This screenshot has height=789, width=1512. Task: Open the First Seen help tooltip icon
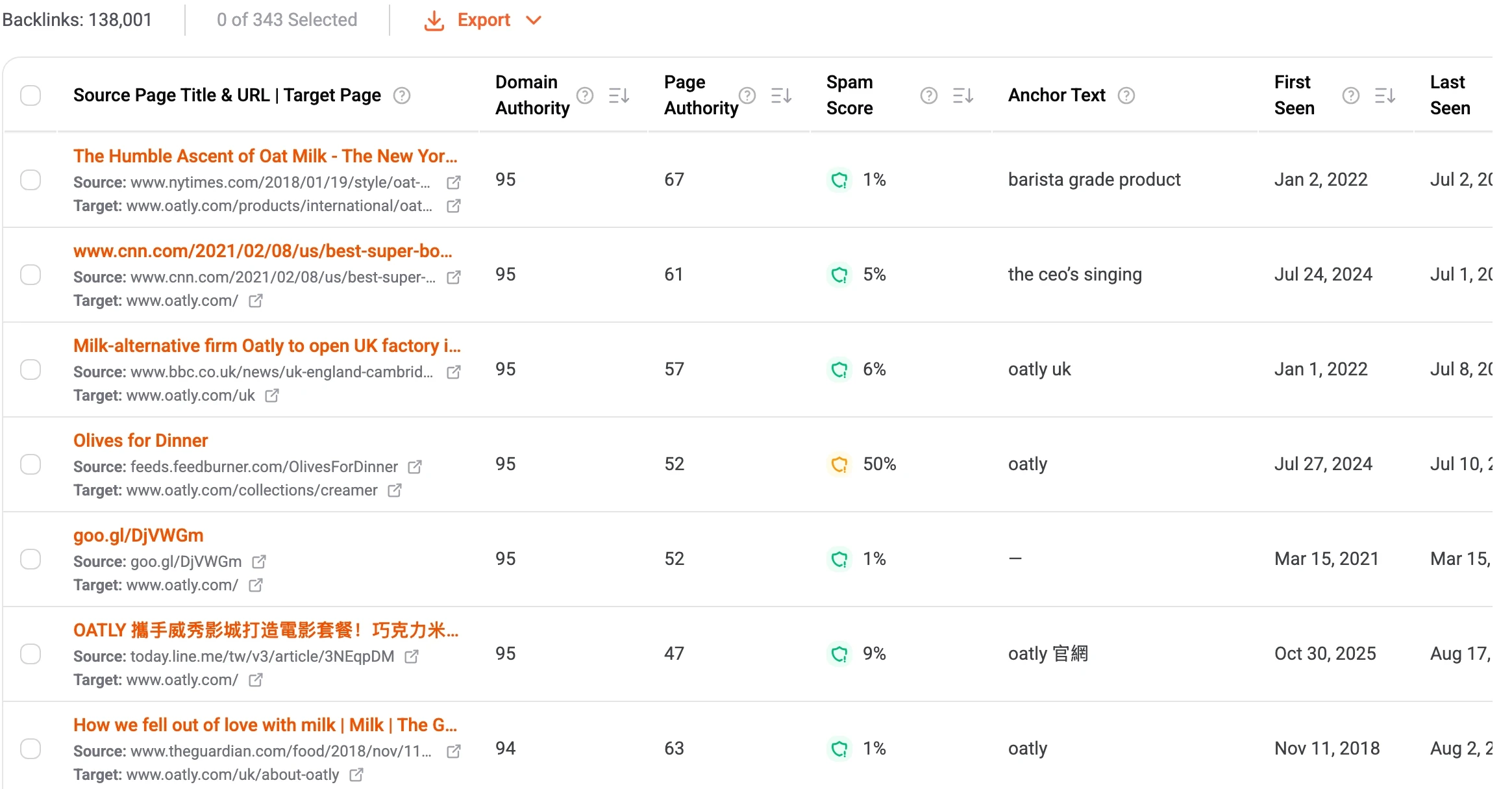(1351, 95)
